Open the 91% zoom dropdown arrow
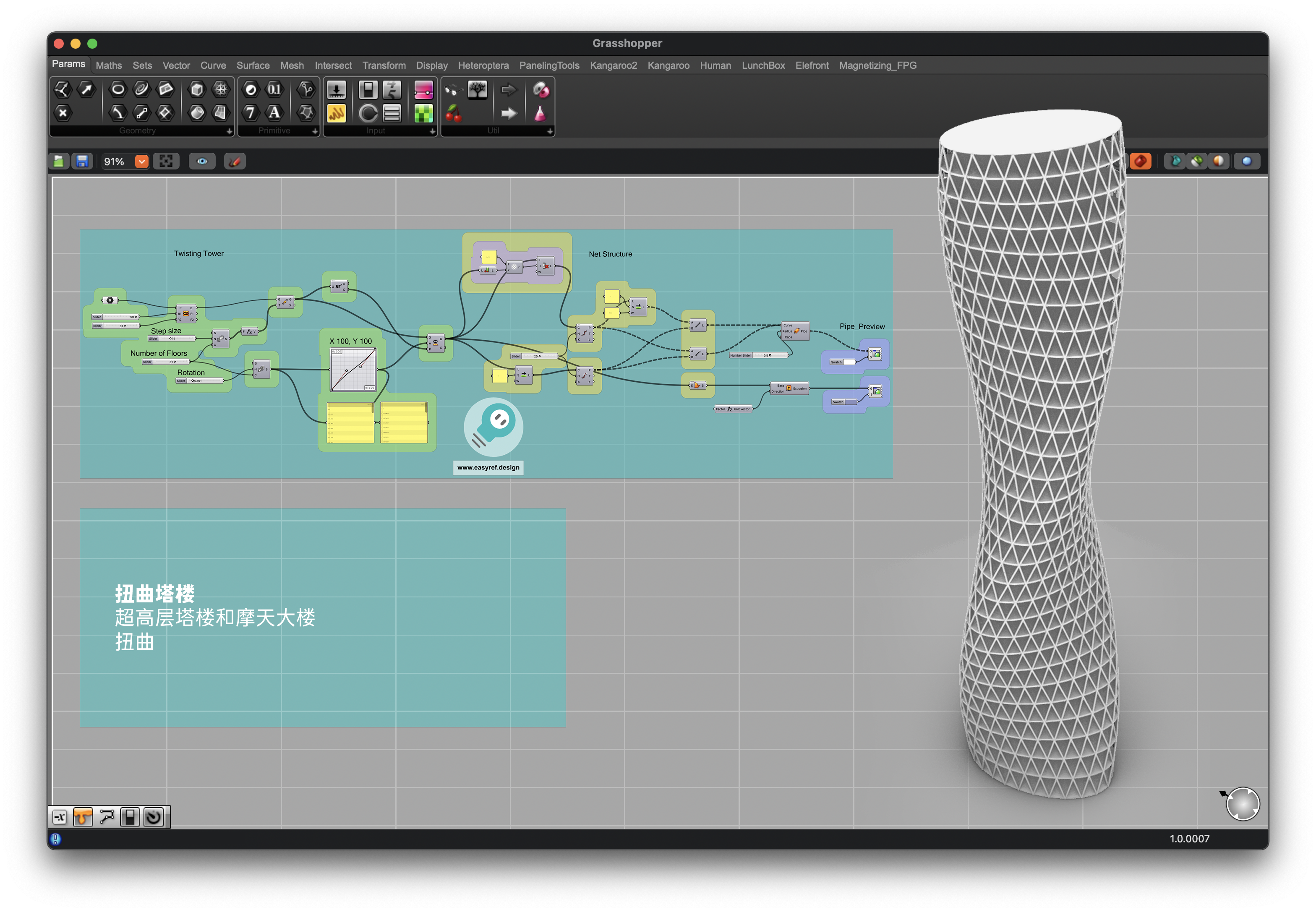 [142, 162]
